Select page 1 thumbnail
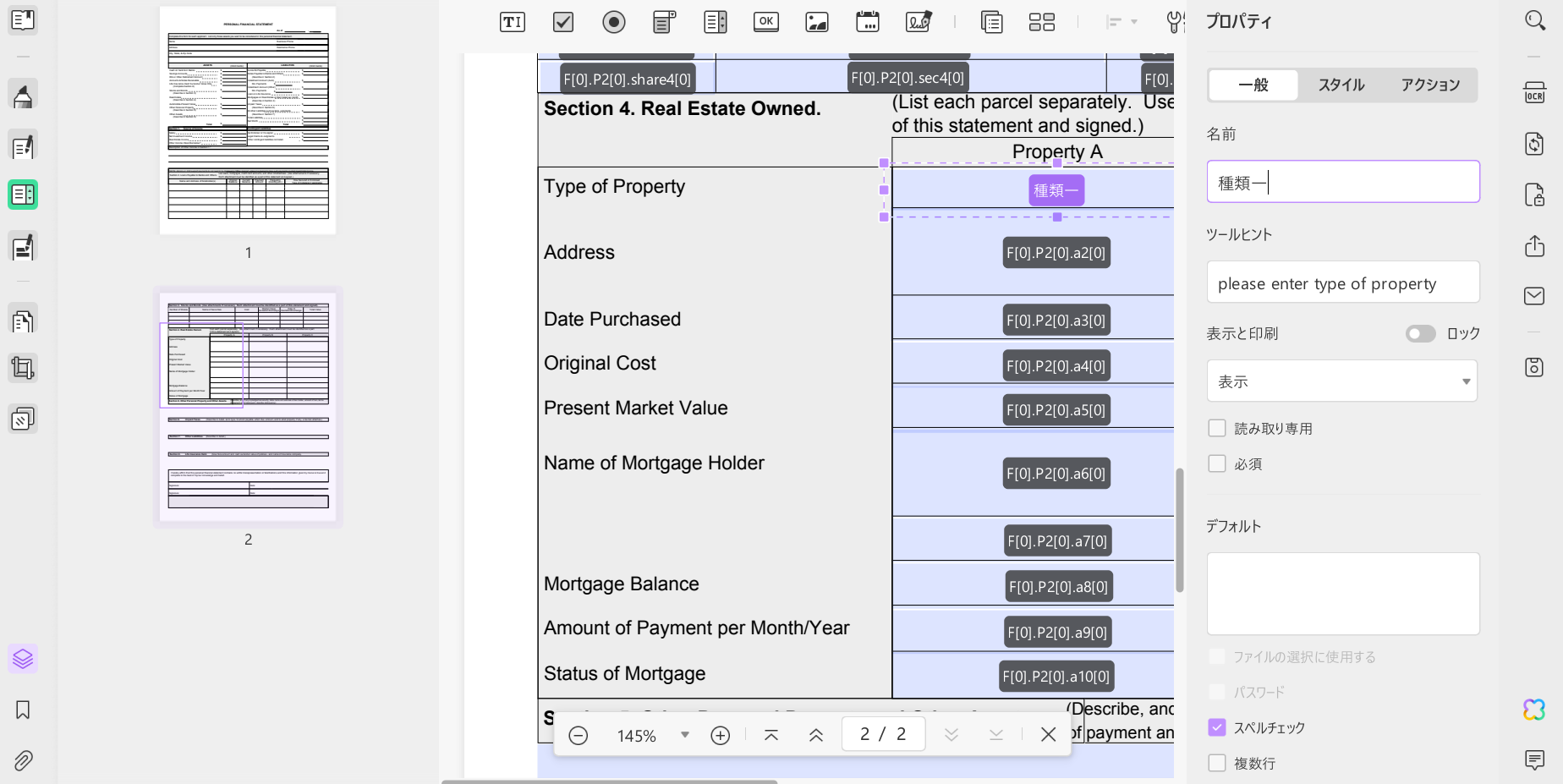The image size is (1563, 784). (x=248, y=120)
